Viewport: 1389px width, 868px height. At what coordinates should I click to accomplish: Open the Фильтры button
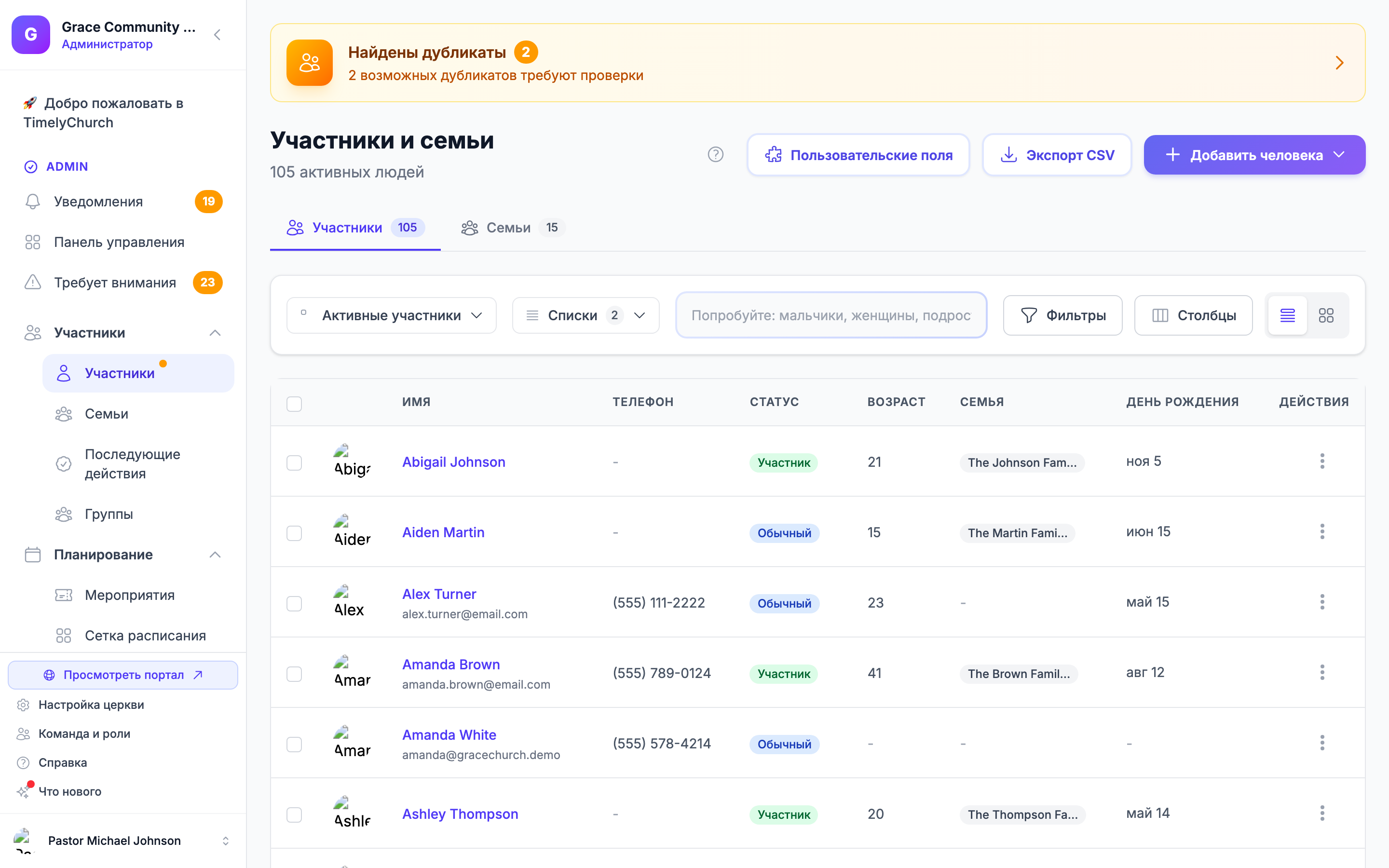click(1062, 315)
